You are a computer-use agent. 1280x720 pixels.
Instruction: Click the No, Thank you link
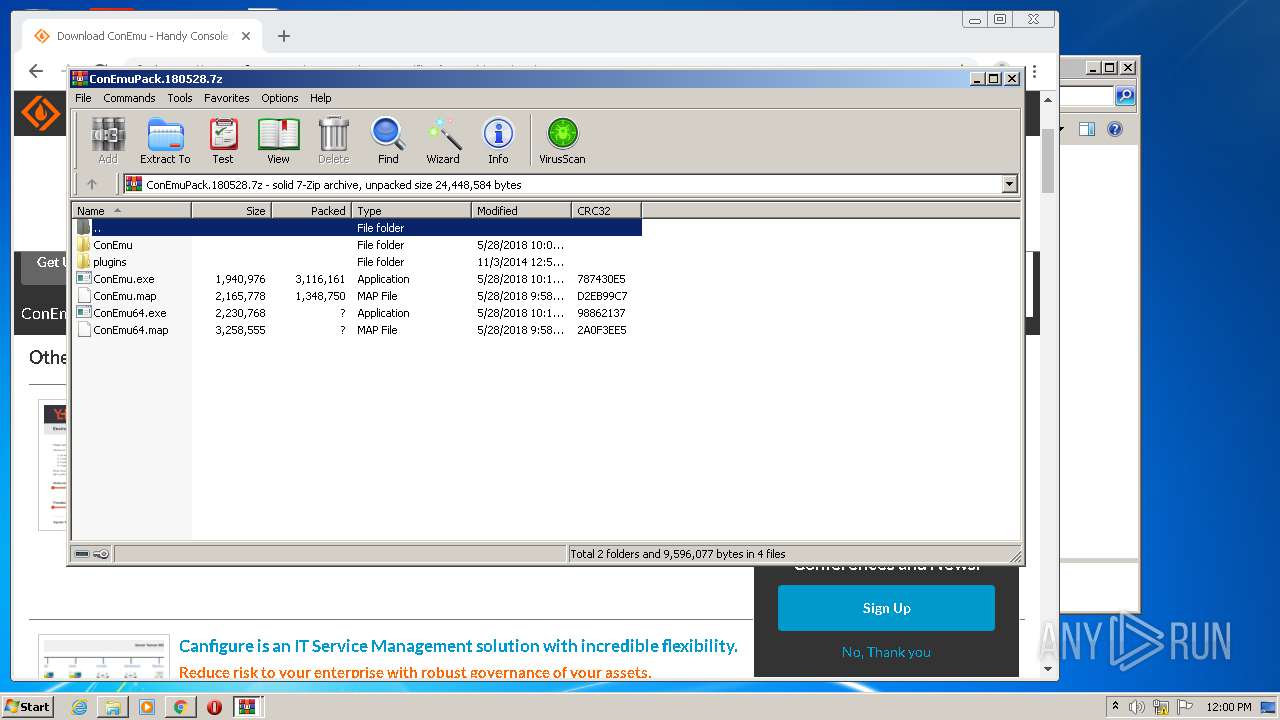click(886, 652)
